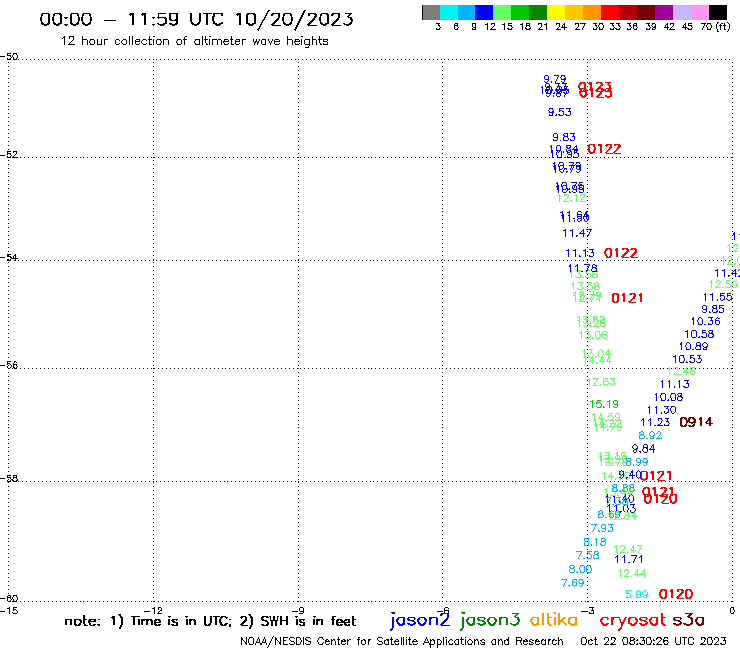Click the 11.23 value beside 0914
The height and width of the screenshot is (650, 740).
point(655,422)
